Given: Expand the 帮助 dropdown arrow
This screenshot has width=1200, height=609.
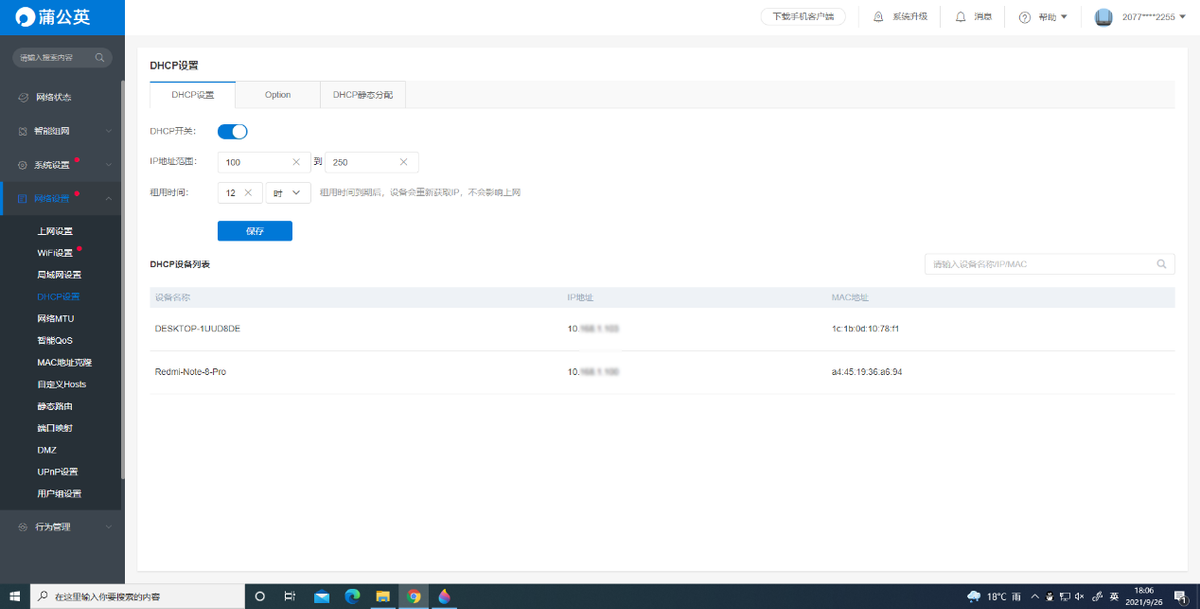Looking at the screenshot, I should [x=1064, y=17].
